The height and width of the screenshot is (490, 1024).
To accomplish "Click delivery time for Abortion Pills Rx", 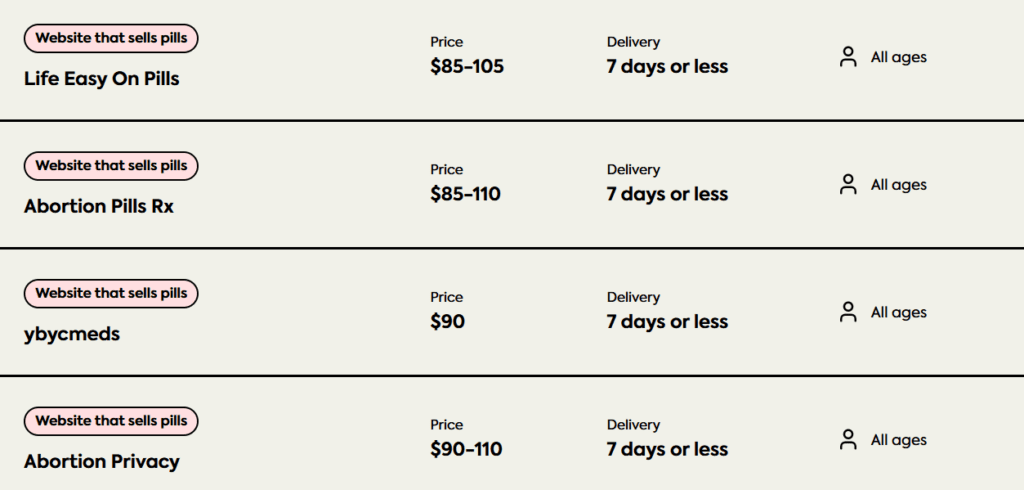I will [x=667, y=194].
